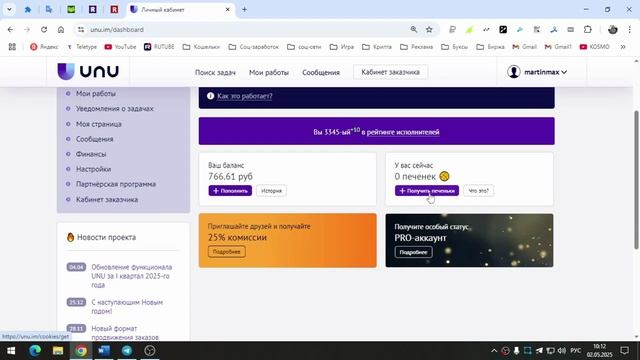This screenshot has height=360, width=640.
Task: Select Уведомления о задачах in sidebar
Action: tap(115, 109)
